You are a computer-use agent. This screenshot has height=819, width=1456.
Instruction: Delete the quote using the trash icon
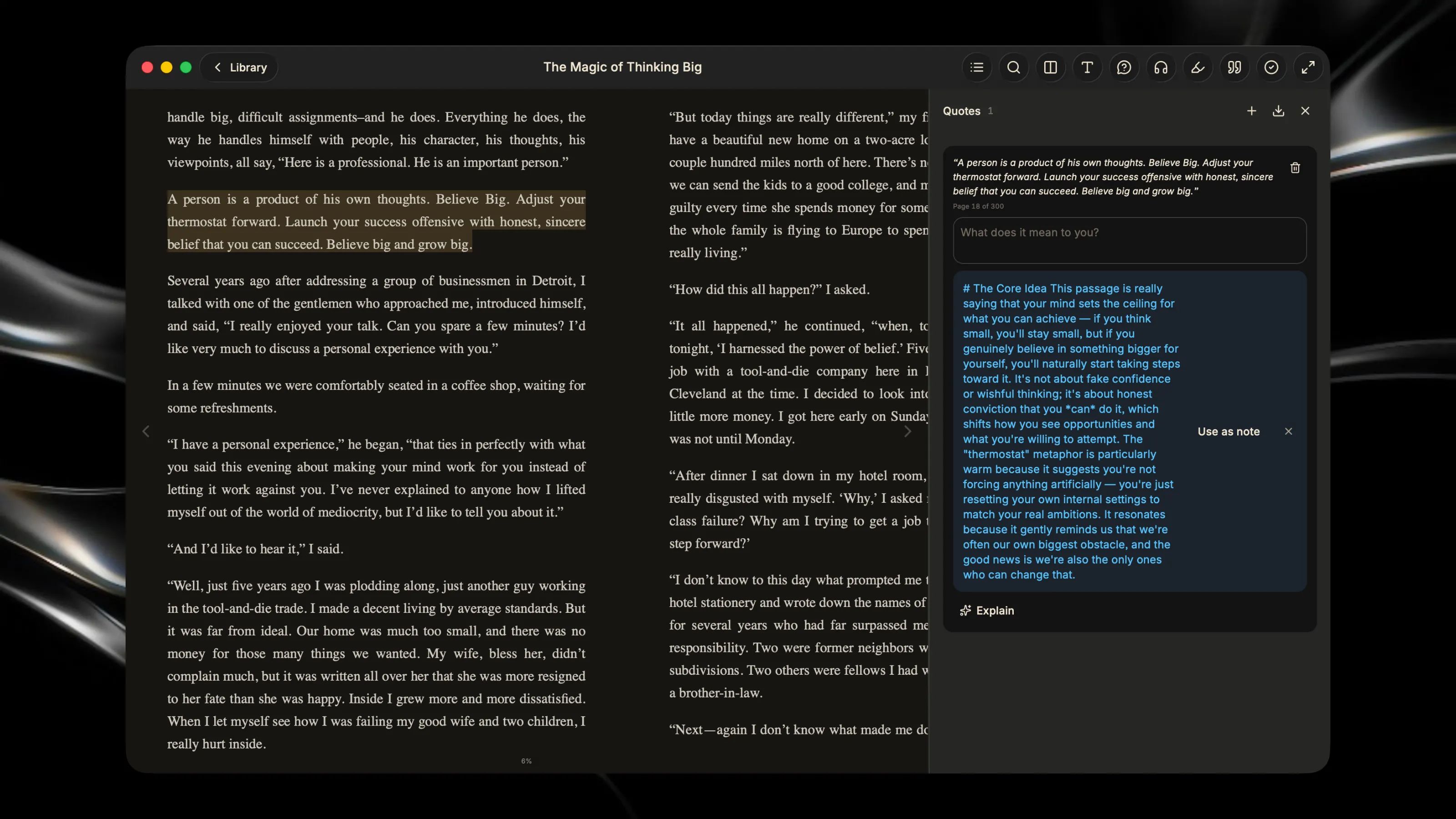click(1295, 168)
